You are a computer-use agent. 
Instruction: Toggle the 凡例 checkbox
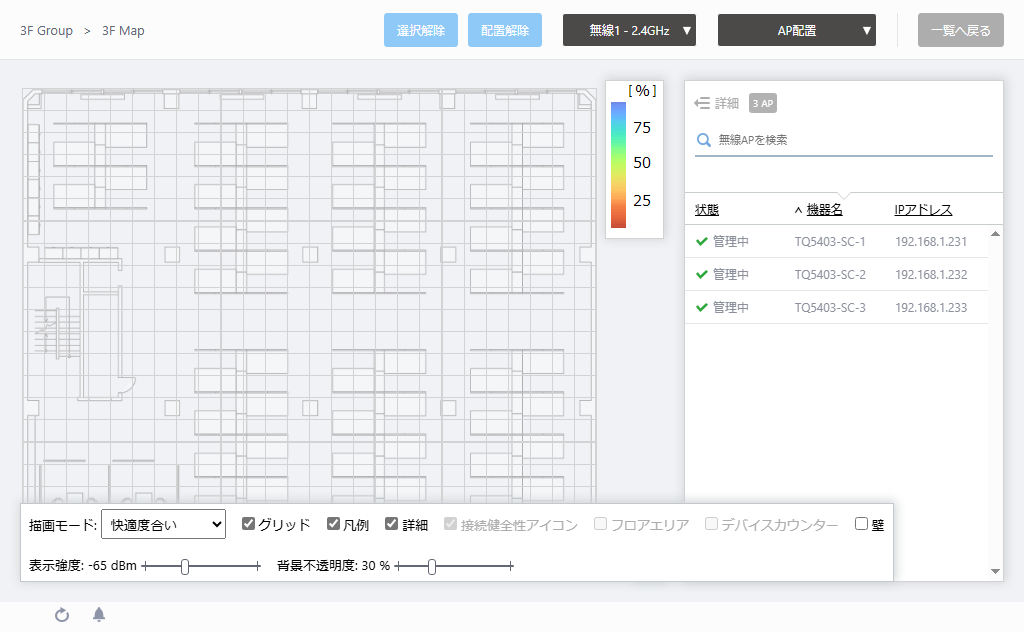click(333, 524)
